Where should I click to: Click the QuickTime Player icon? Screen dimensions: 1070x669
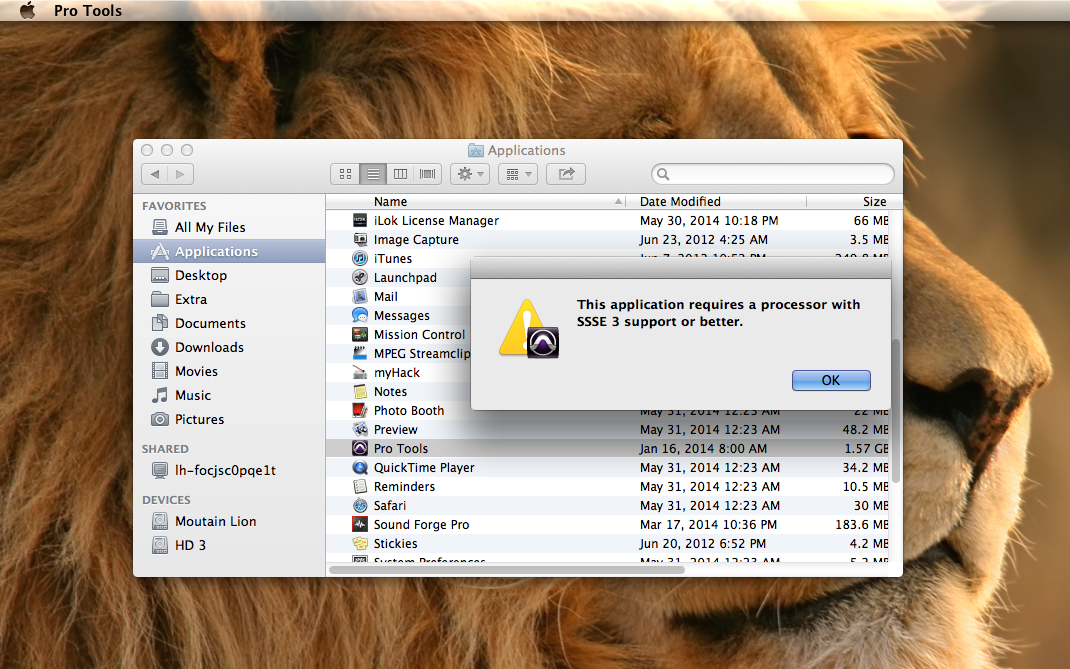(x=361, y=468)
